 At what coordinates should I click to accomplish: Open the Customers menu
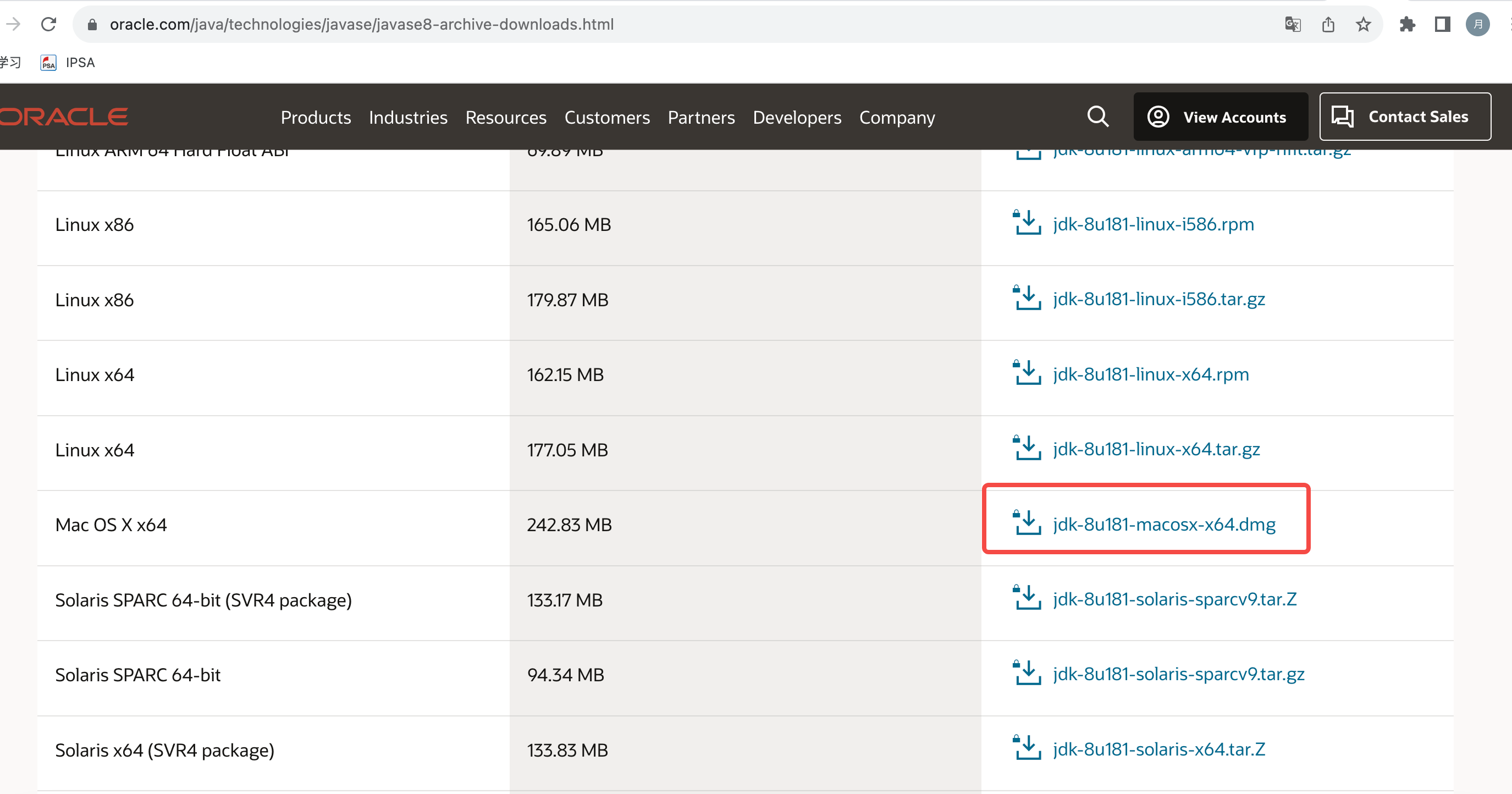tap(607, 117)
